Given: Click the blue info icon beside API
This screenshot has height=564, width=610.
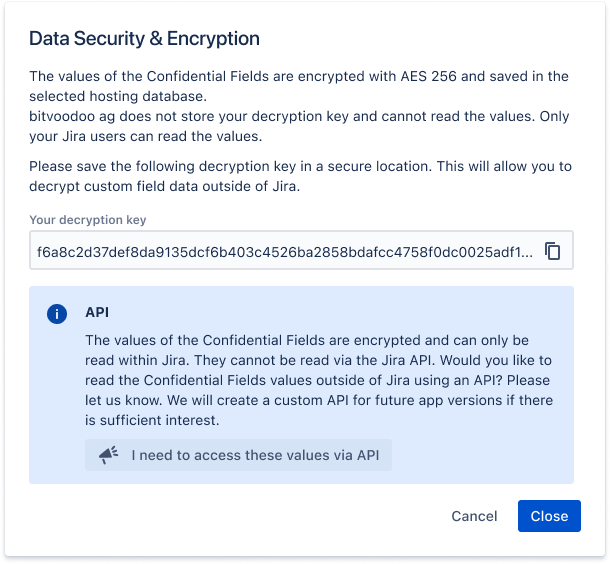Looking at the screenshot, I should (57, 314).
